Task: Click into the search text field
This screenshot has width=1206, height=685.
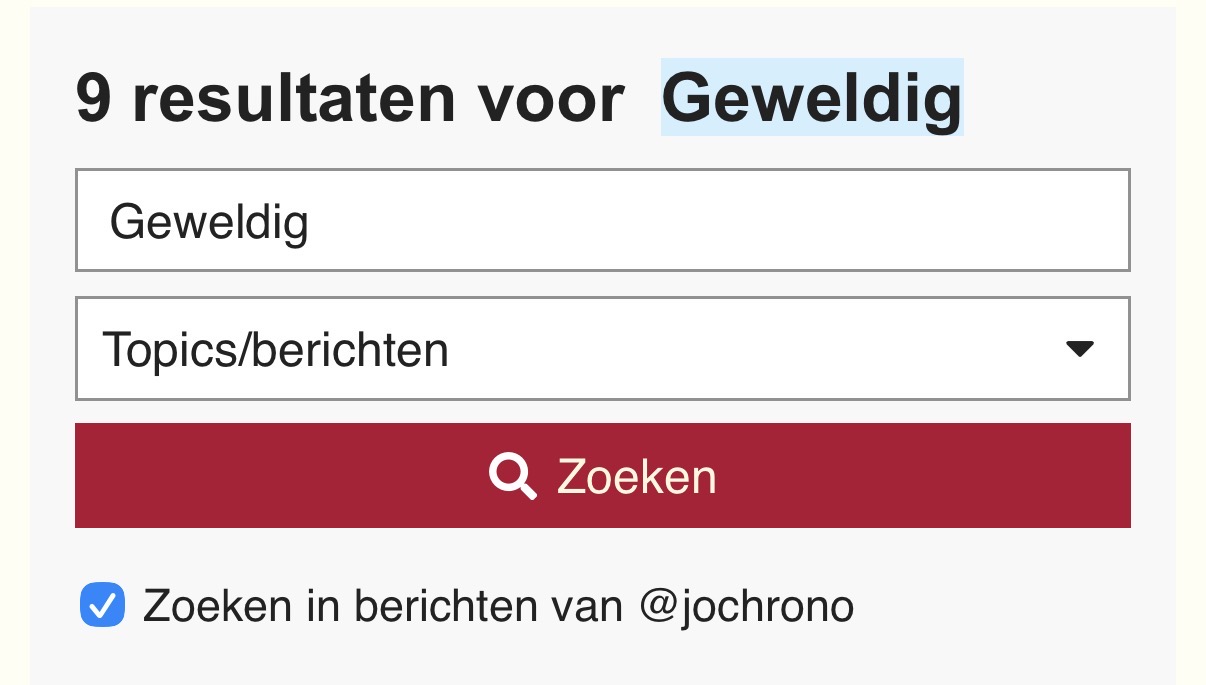Action: pyautogui.click(x=602, y=221)
